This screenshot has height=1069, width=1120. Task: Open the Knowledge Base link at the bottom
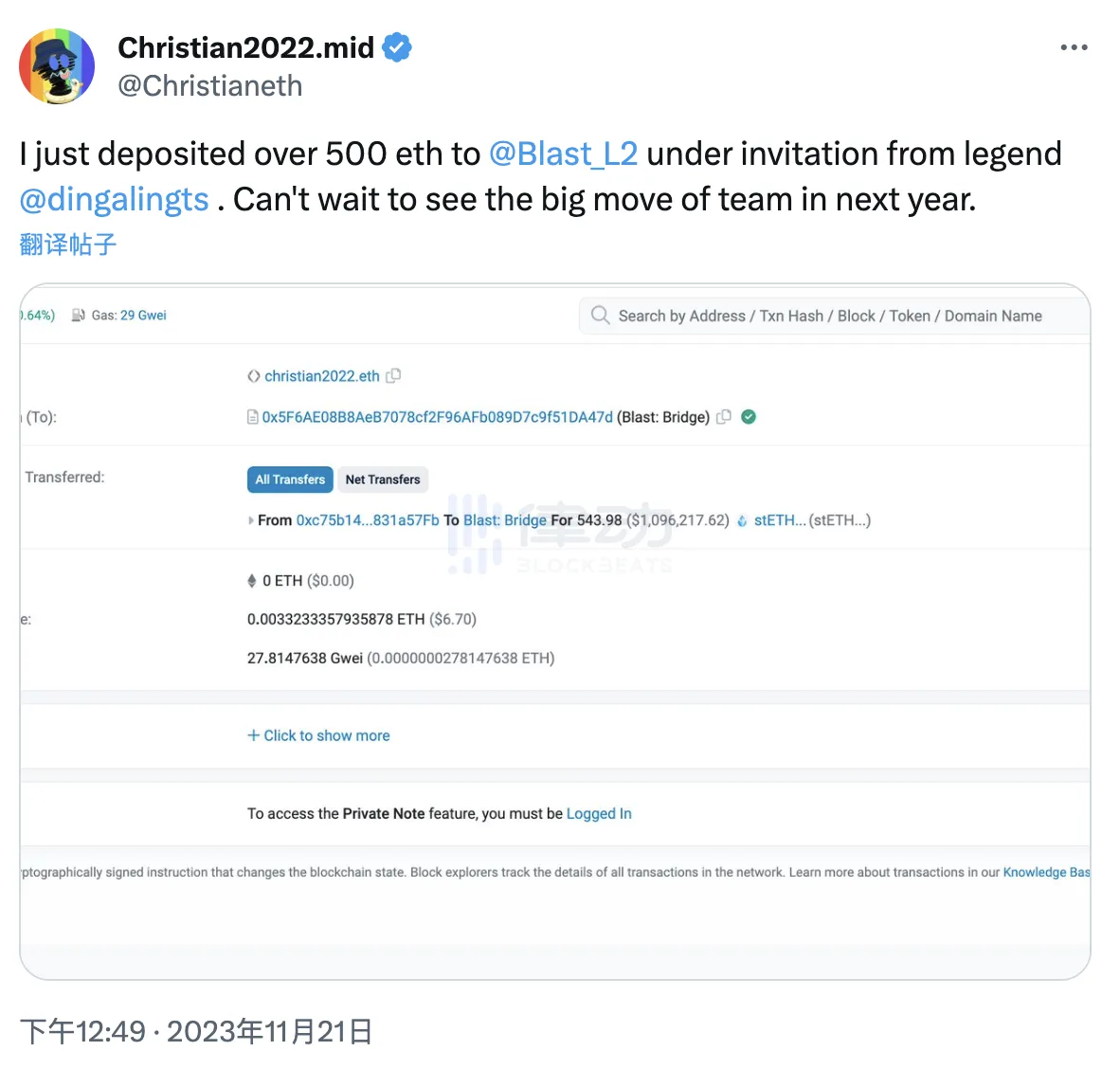point(1045,872)
